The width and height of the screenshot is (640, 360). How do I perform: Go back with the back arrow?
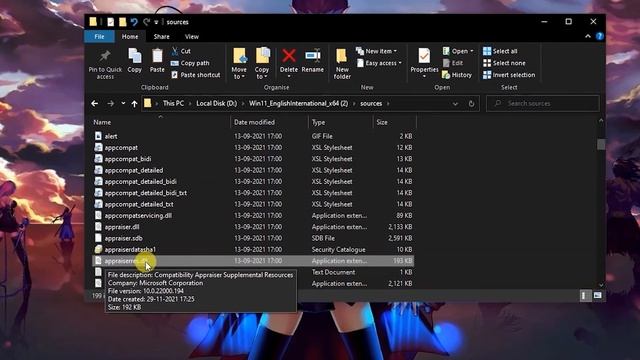click(95, 104)
